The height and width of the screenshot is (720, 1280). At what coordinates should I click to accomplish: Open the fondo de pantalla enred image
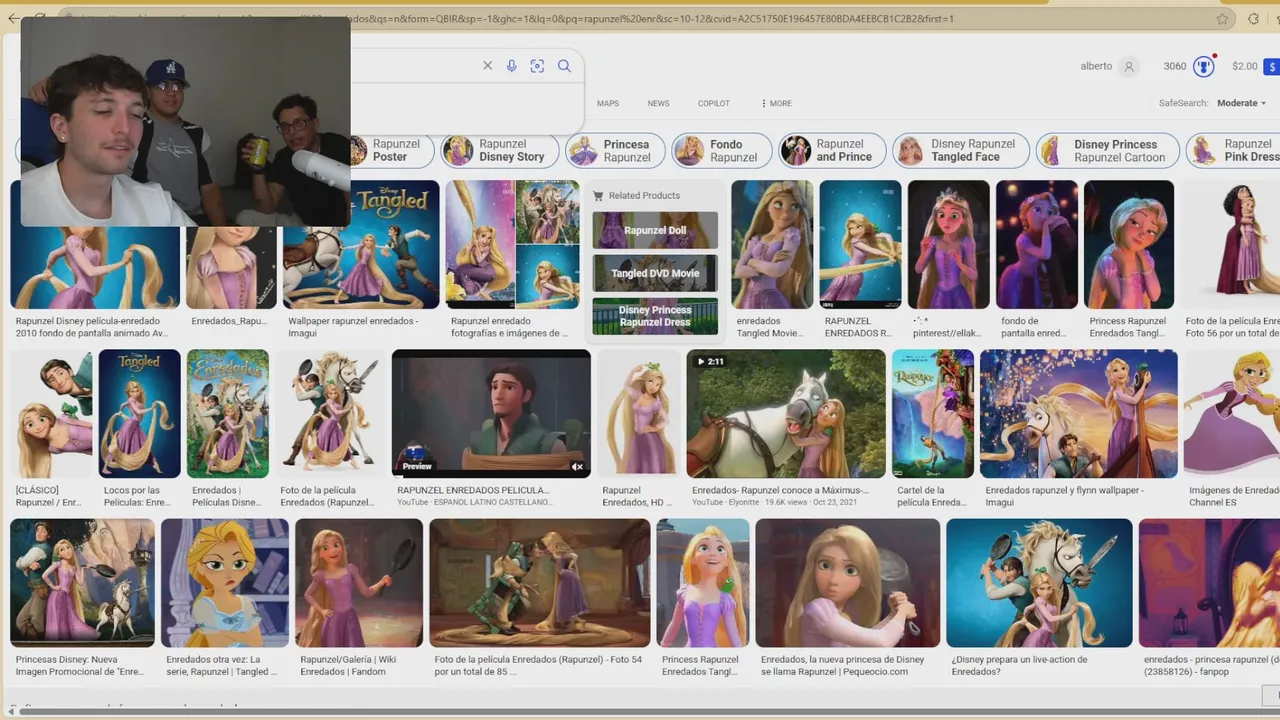click(1037, 245)
